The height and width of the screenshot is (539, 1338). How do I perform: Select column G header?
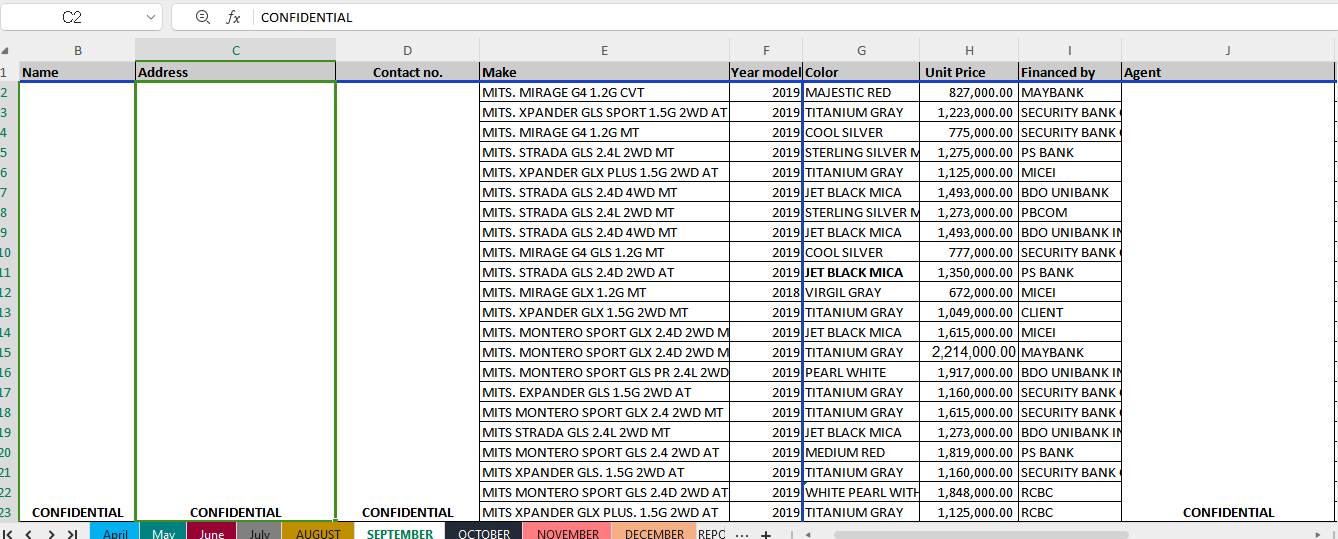coord(862,51)
